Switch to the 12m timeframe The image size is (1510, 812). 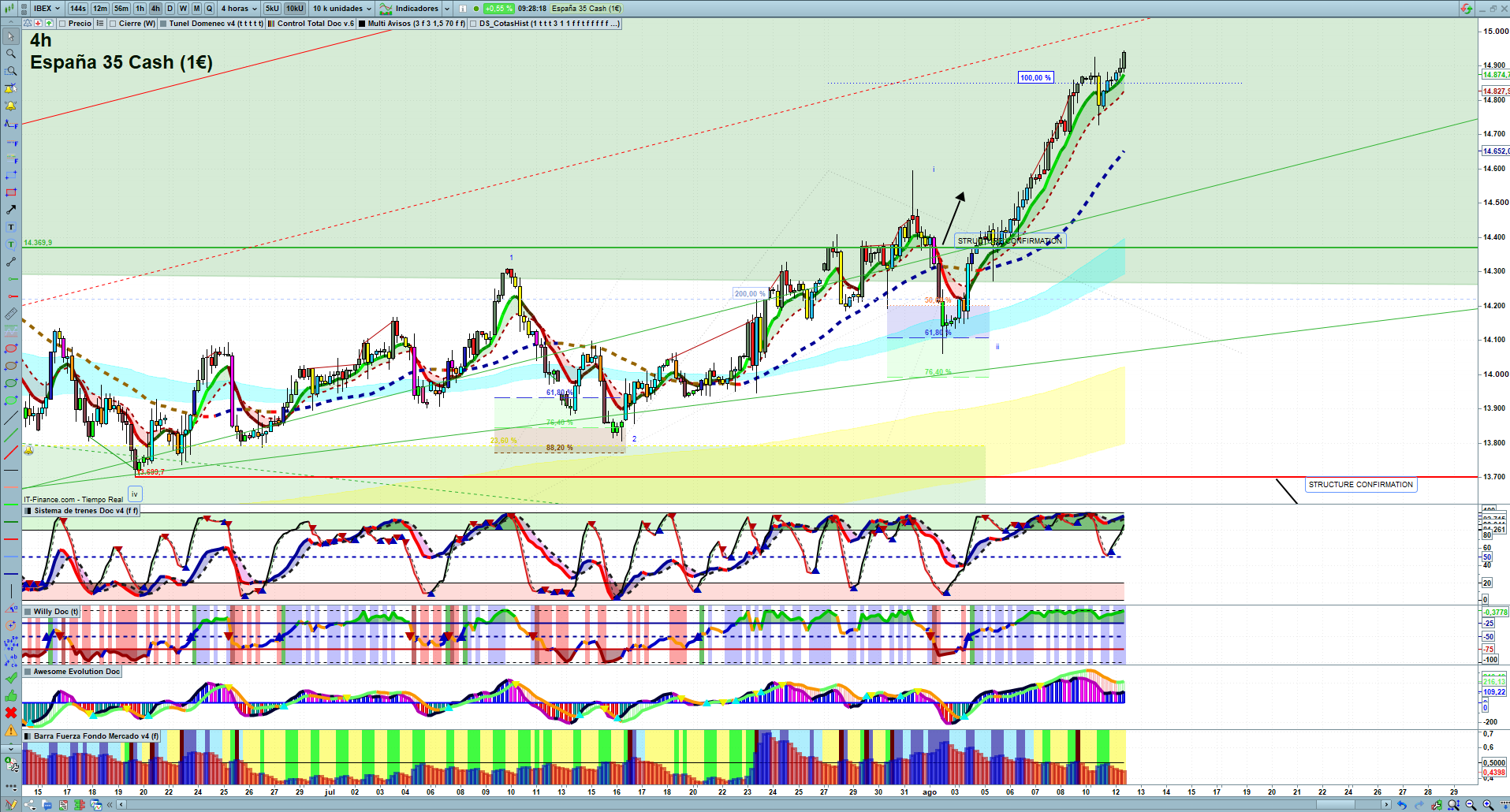point(100,9)
